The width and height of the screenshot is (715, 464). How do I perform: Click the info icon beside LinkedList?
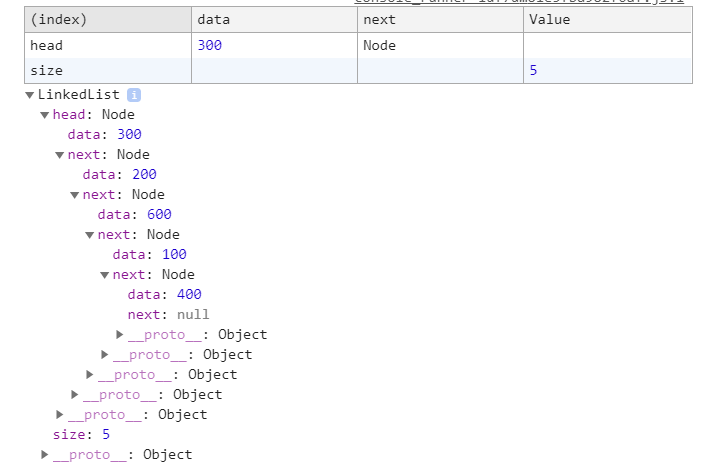134,95
